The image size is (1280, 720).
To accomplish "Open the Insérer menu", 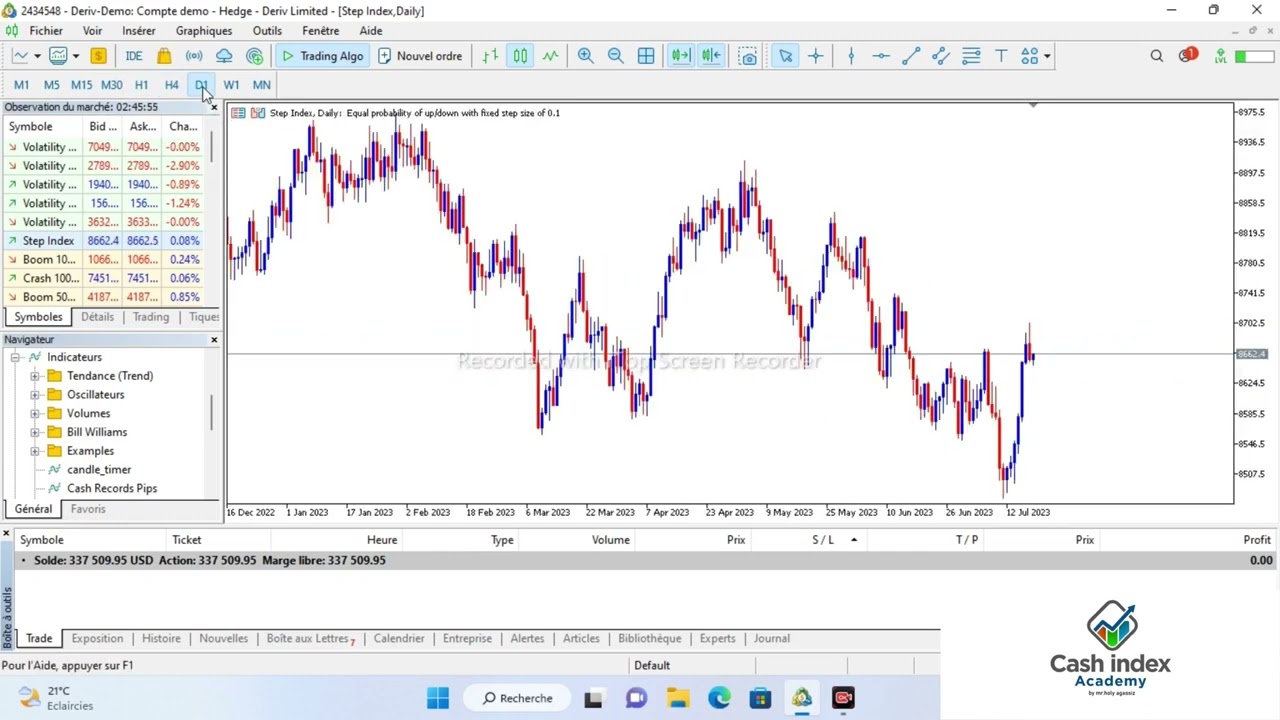I will [139, 31].
